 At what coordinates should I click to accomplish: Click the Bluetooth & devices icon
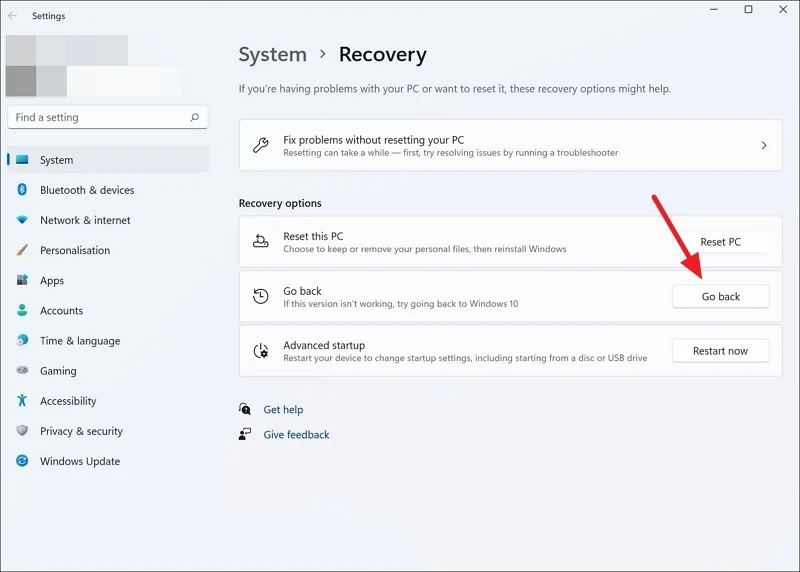[x=22, y=190]
